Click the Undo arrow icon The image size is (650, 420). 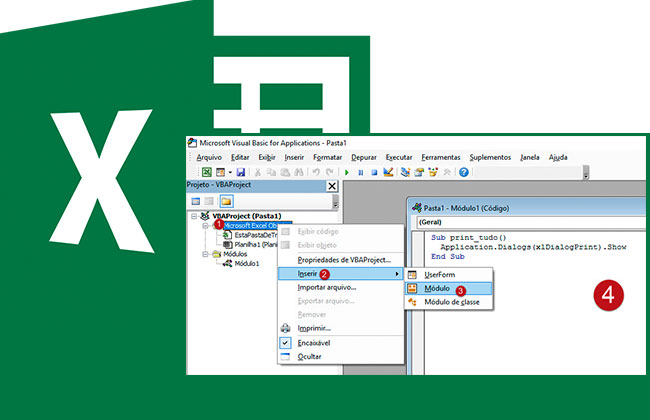point(316,172)
